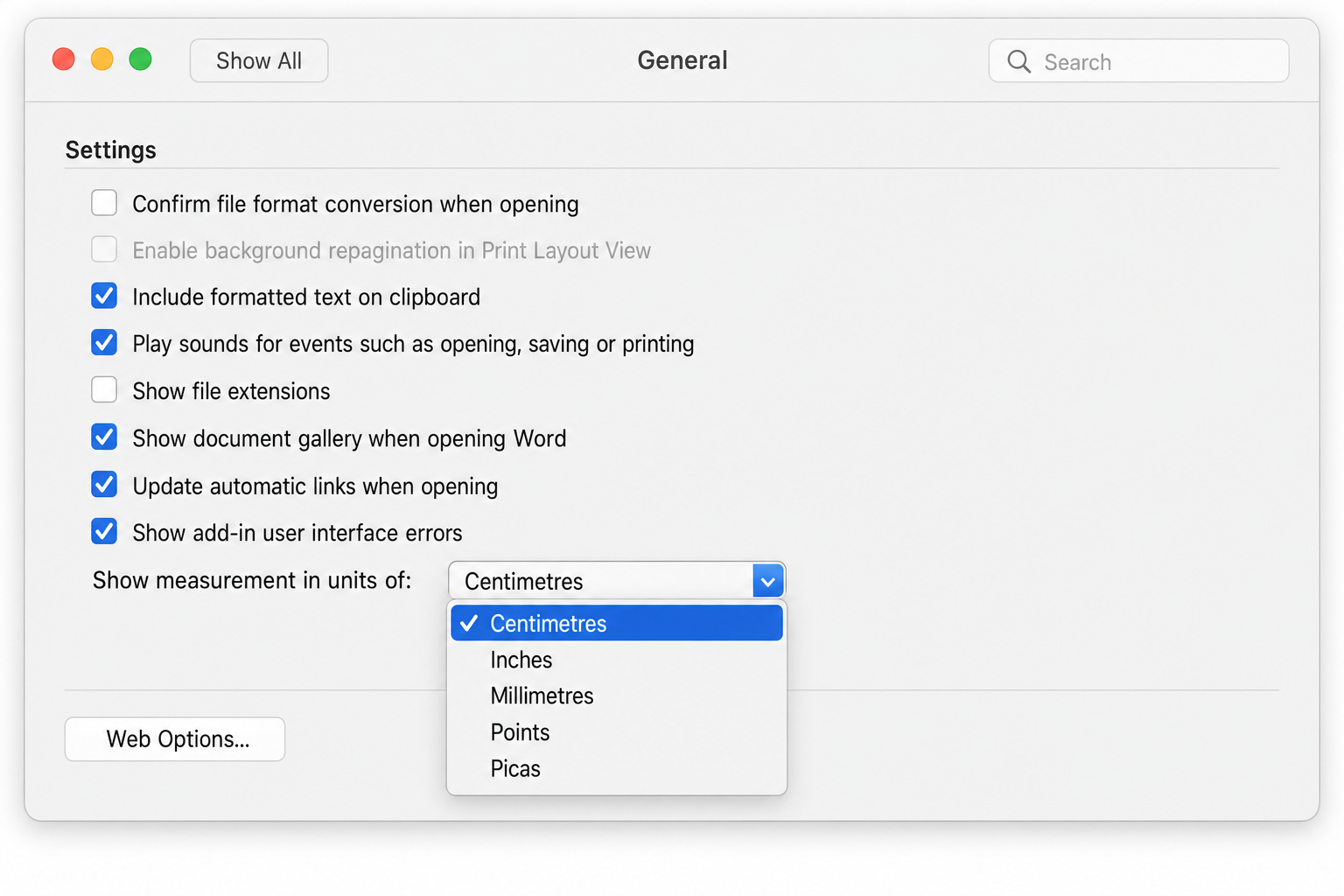1344x896 pixels.
Task: Untick Include formatted text on clipboard
Action: tap(104, 296)
